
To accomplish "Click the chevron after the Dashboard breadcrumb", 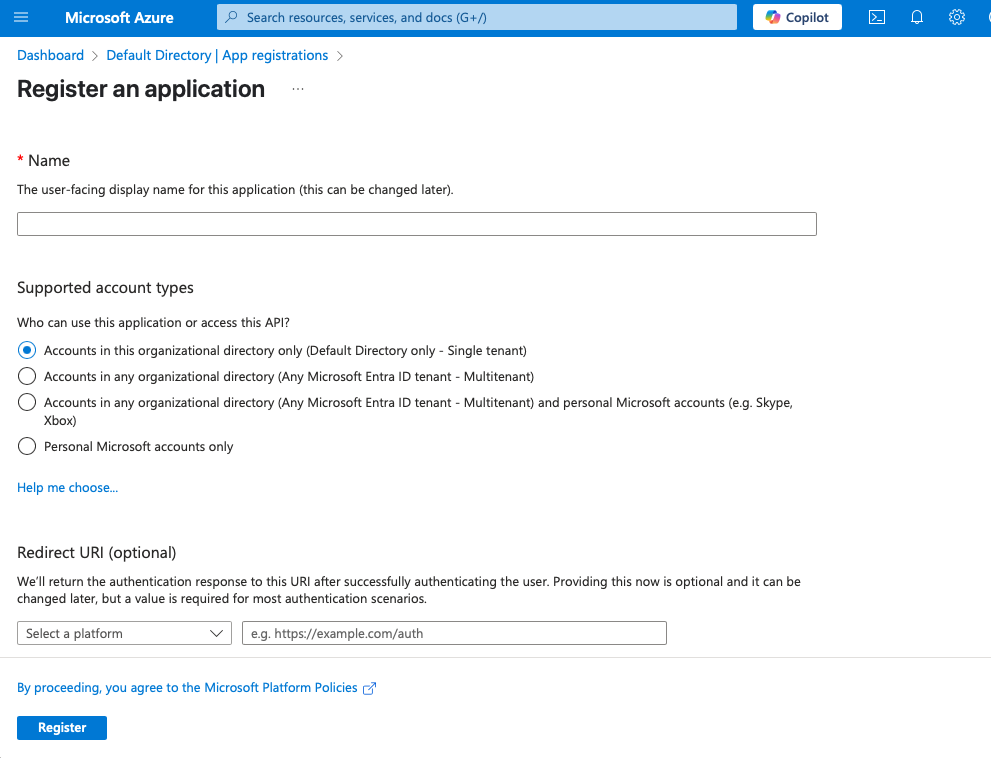I will tap(95, 56).
